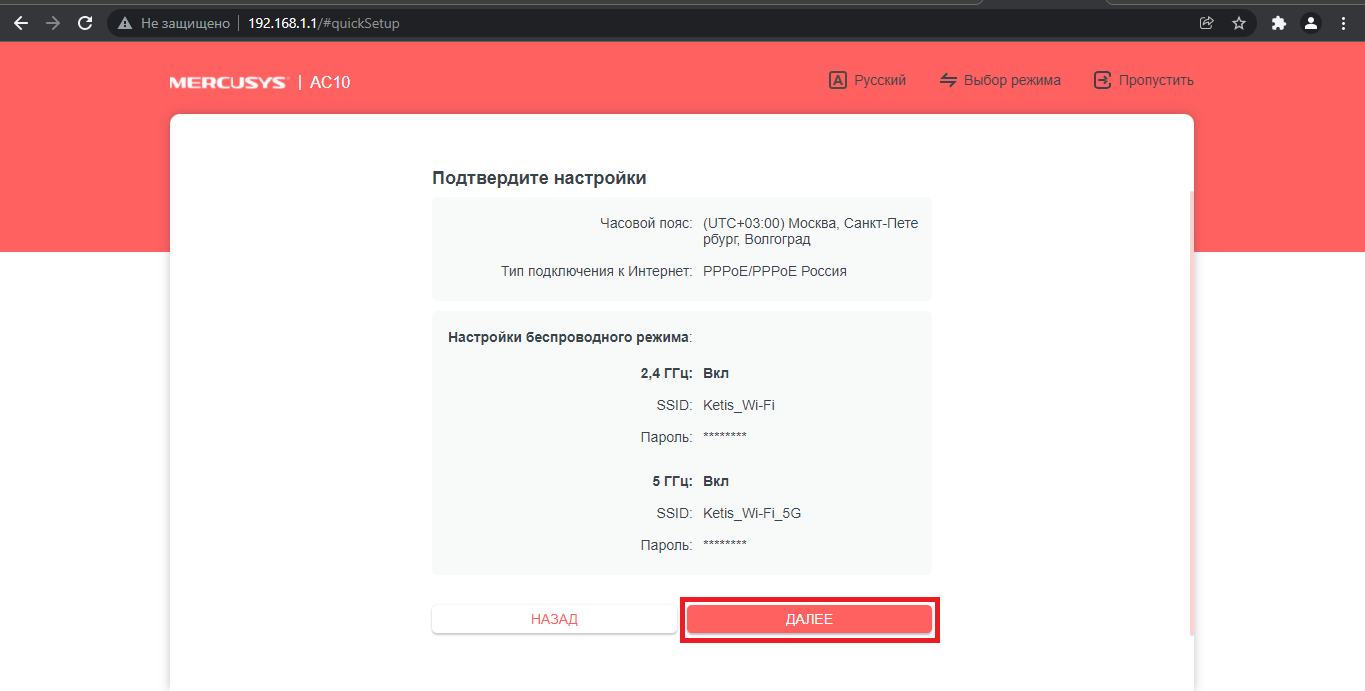
Task: Bookmark this page with the star icon
Action: coord(1239,23)
